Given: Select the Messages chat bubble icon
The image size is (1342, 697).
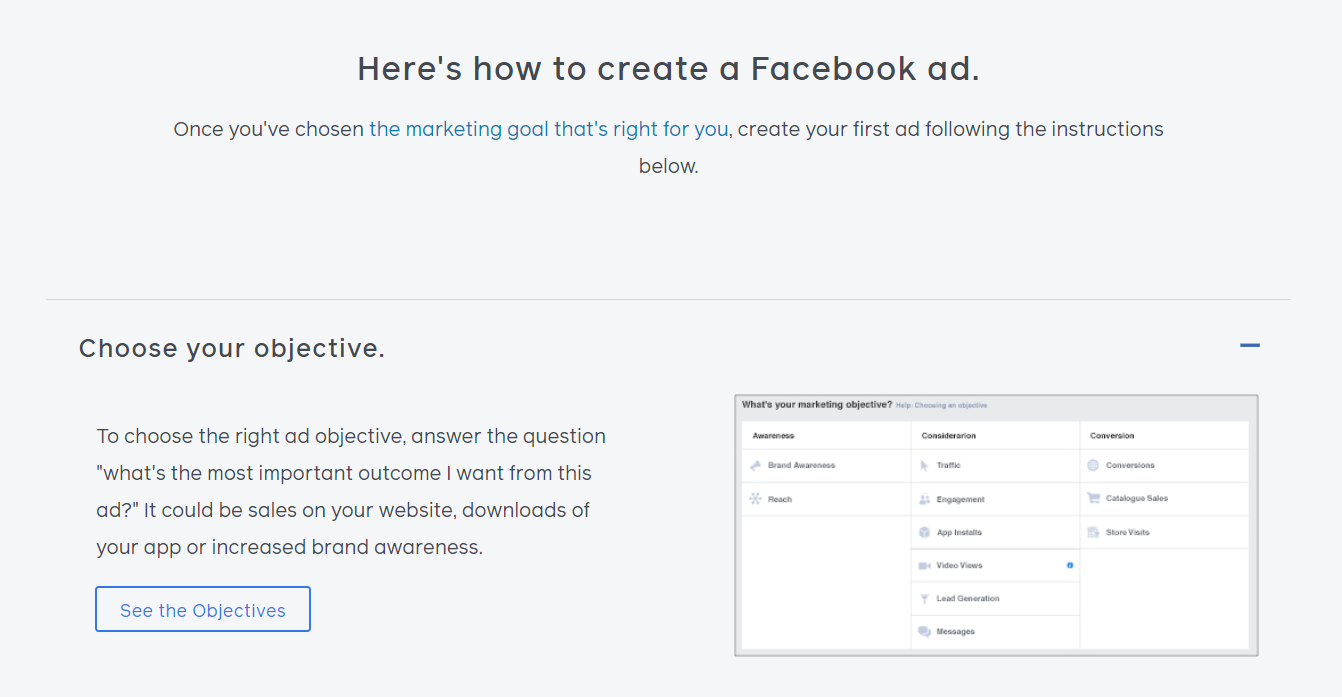Looking at the screenshot, I should click(x=925, y=631).
